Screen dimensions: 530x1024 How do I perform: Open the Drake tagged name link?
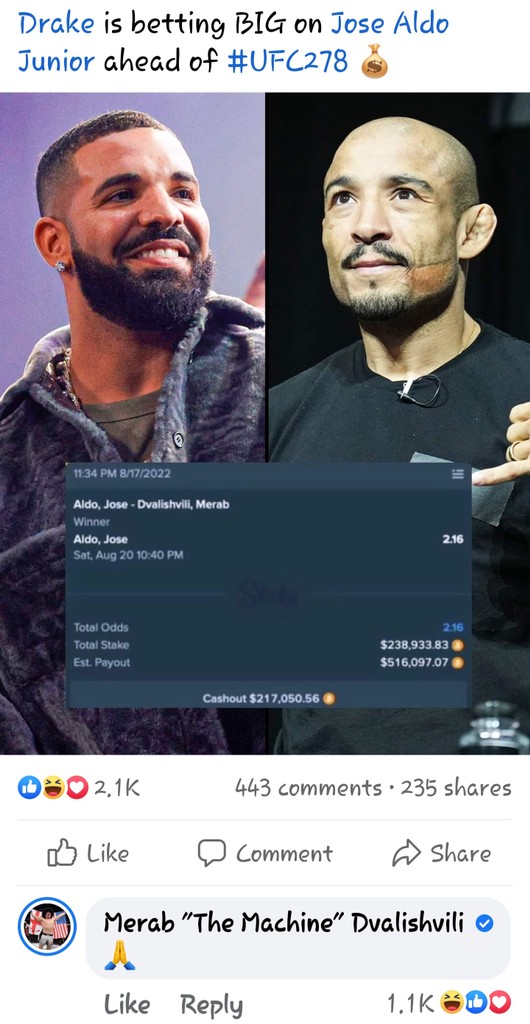[x=57, y=24]
